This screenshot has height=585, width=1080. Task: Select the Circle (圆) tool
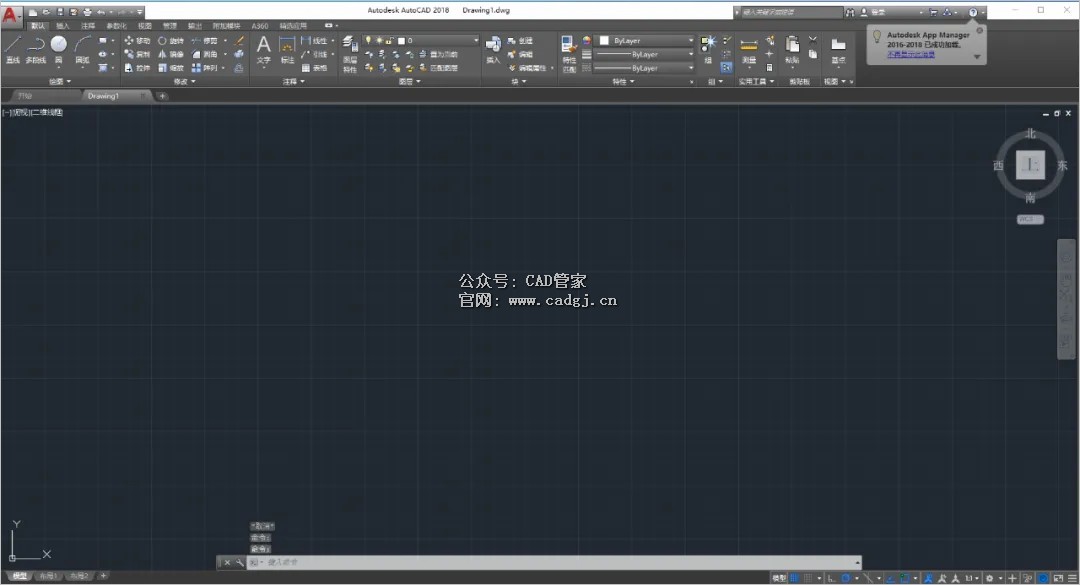pyautogui.click(x=59, y=50)
